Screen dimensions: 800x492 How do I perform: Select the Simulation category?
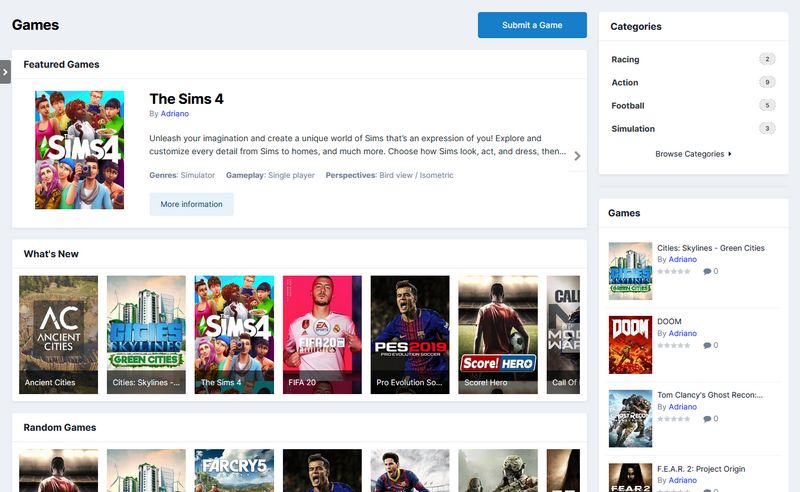click(x=633, y=129)
